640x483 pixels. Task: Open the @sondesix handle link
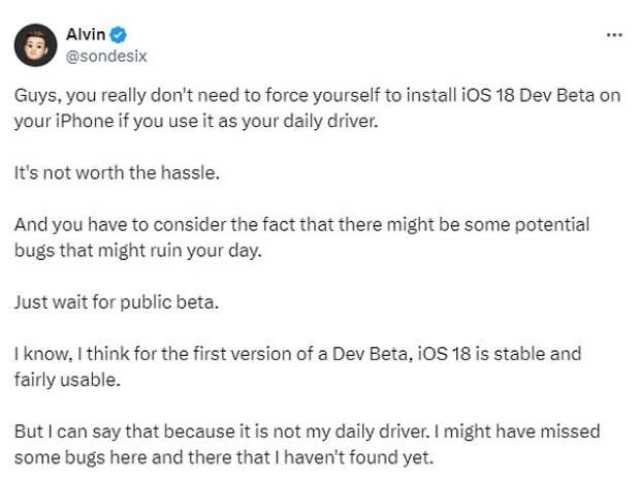[x=106, y=56]
